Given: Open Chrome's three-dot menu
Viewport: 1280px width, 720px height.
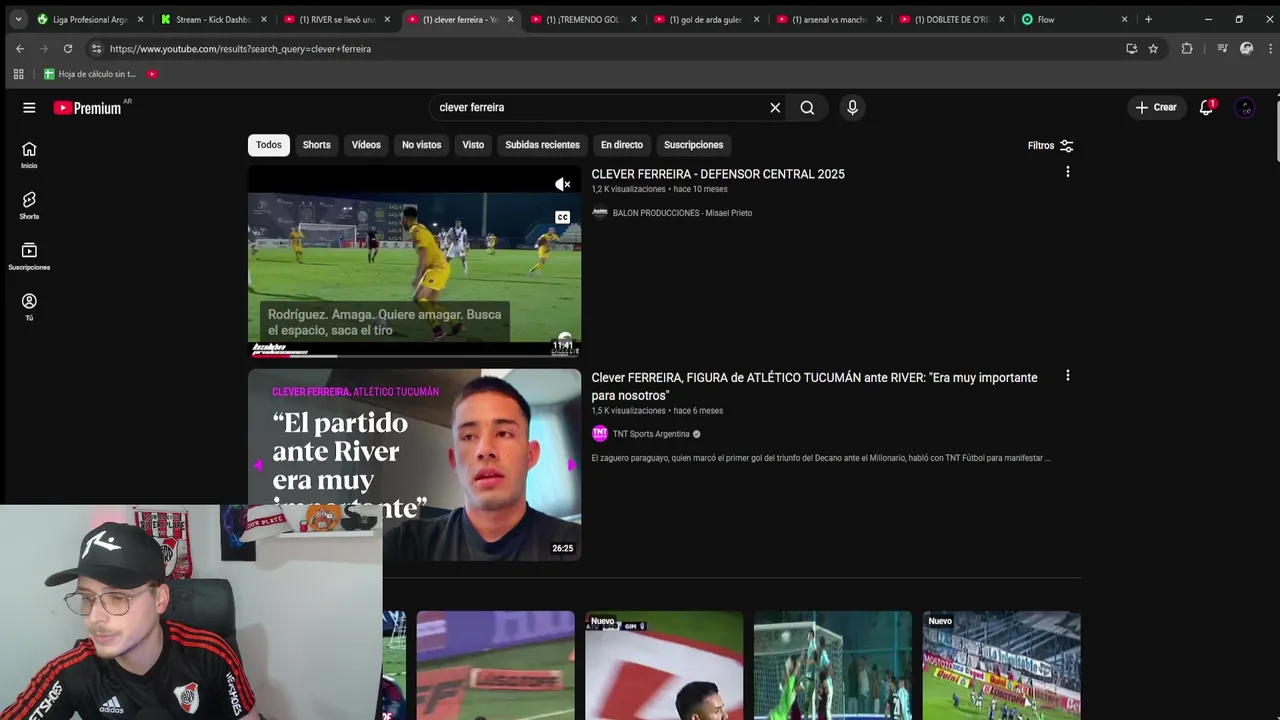Looking at the screenshot, I should tap(1269, 48).
